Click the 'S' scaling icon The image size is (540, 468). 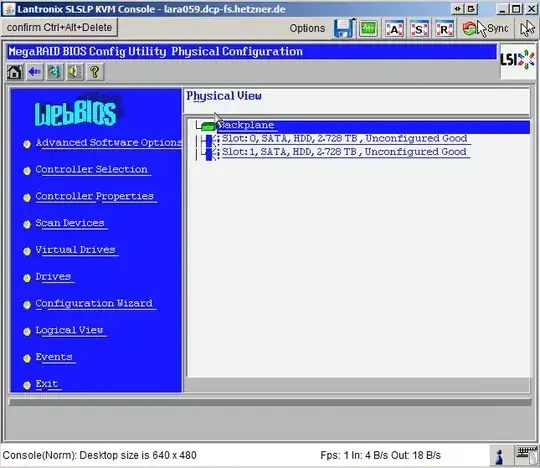[x=419, y=29]
